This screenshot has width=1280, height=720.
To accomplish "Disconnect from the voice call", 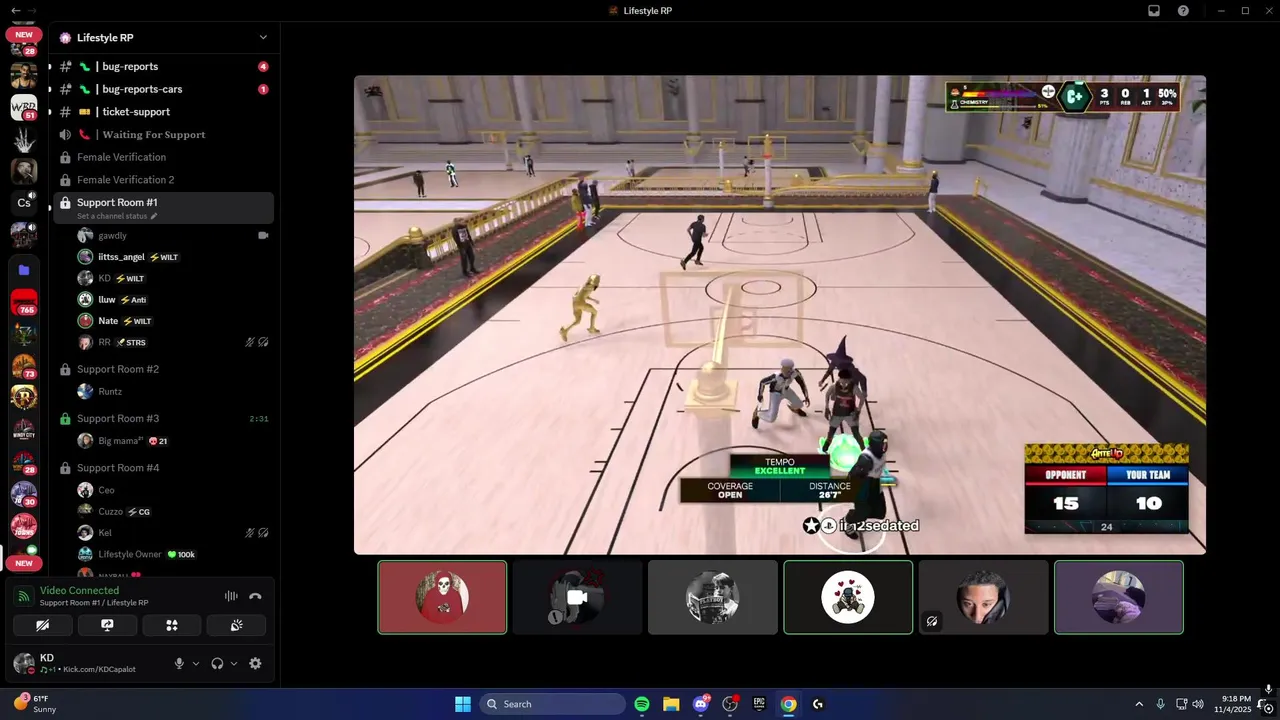I will tap(255, 596).
